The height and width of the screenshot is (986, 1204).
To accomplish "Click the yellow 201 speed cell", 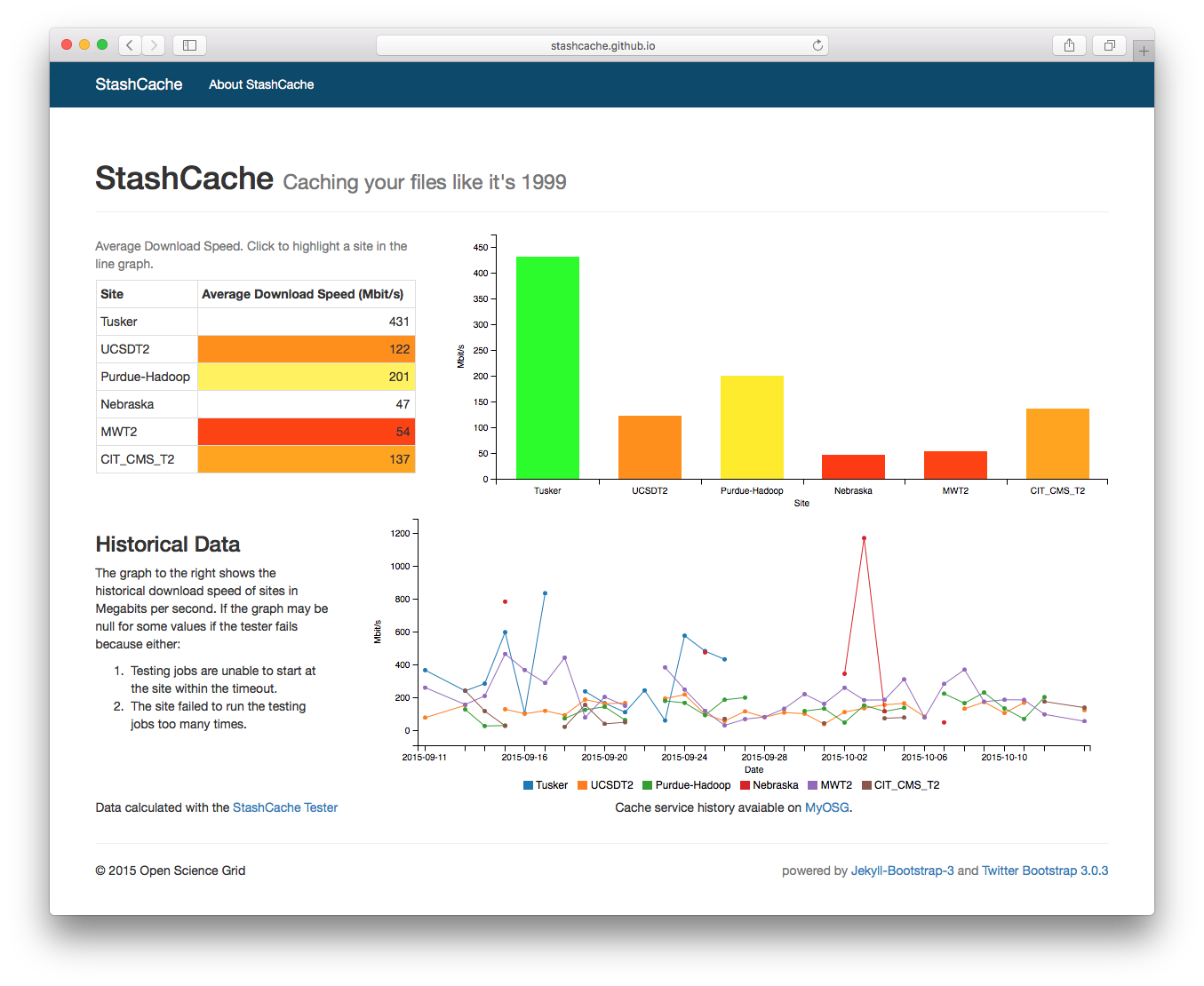I will coord(306,377).
